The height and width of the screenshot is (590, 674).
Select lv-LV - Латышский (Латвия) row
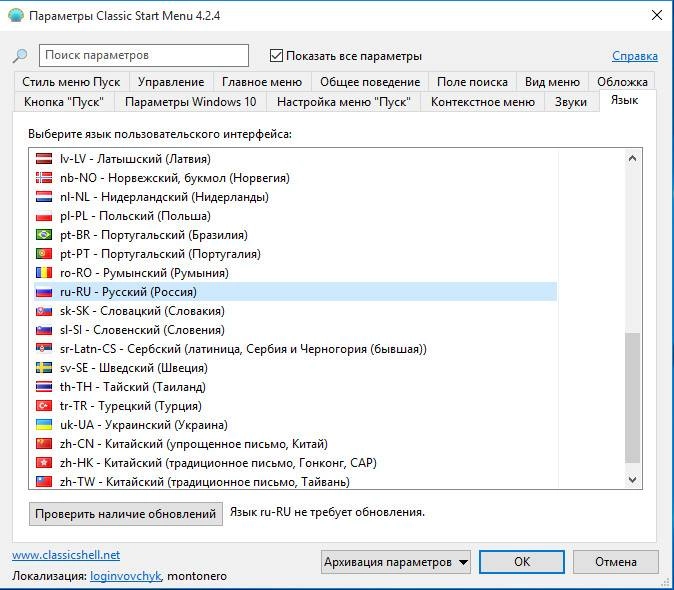(x=296, y=159)
